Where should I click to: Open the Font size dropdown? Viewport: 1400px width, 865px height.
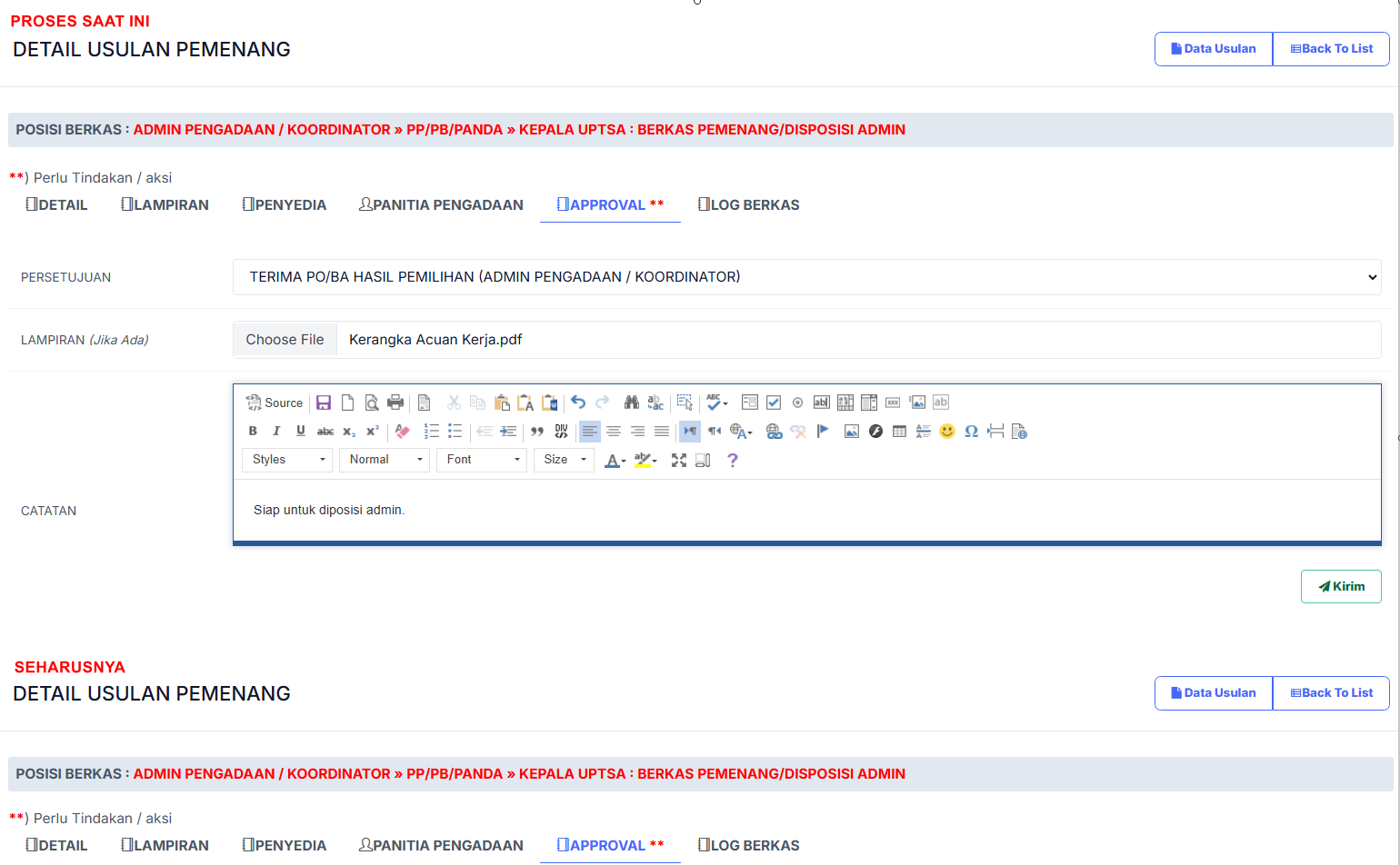point(564,460)
